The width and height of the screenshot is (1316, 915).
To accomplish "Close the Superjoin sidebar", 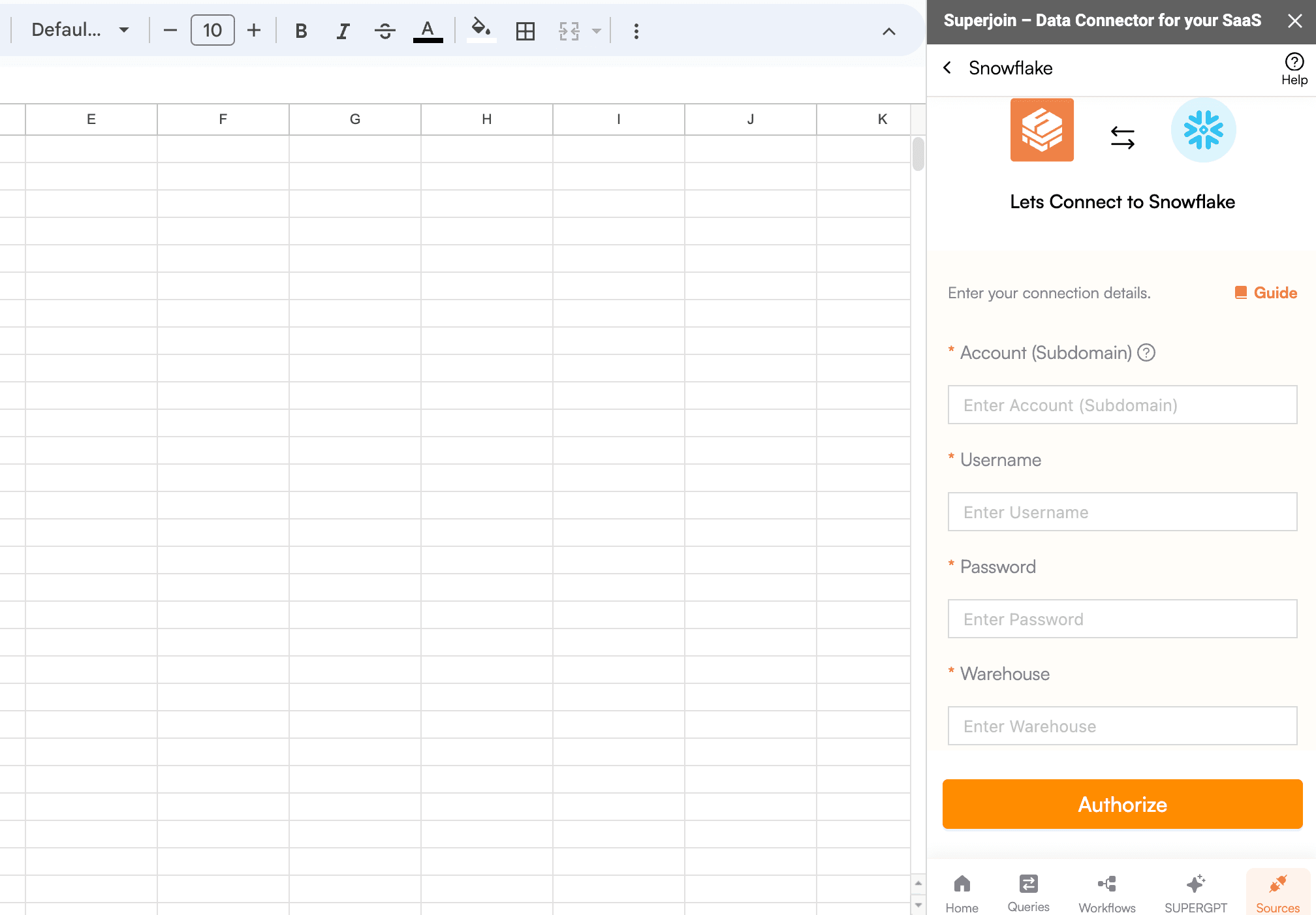I will 1295,21.
